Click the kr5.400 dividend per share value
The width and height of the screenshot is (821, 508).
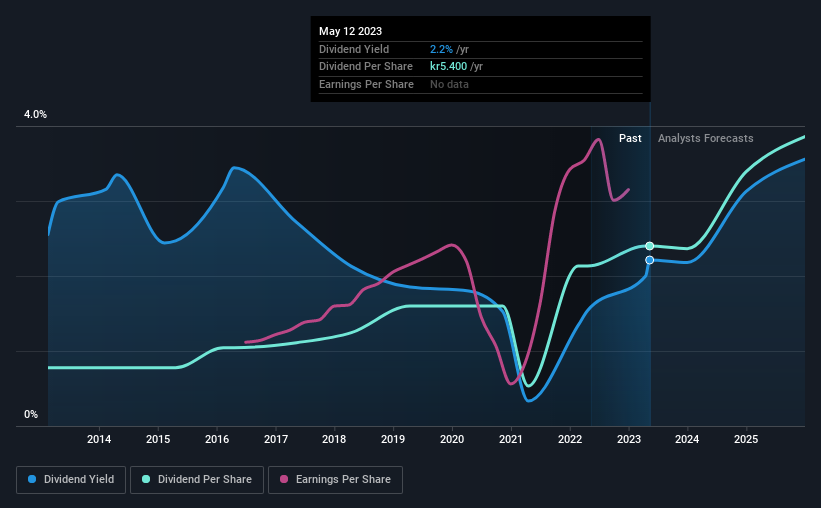pos(448,67)
